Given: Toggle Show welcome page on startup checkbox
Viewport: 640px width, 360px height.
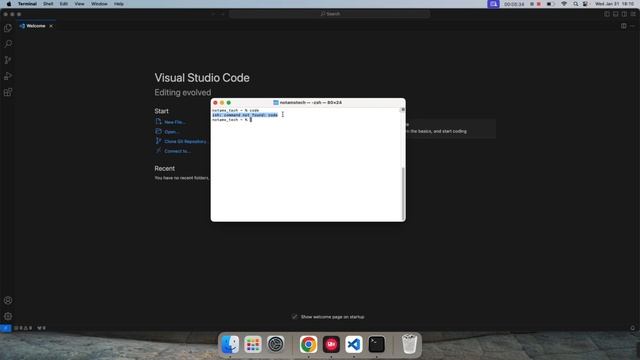Looking at the screenshot, I should coord(294,317).
